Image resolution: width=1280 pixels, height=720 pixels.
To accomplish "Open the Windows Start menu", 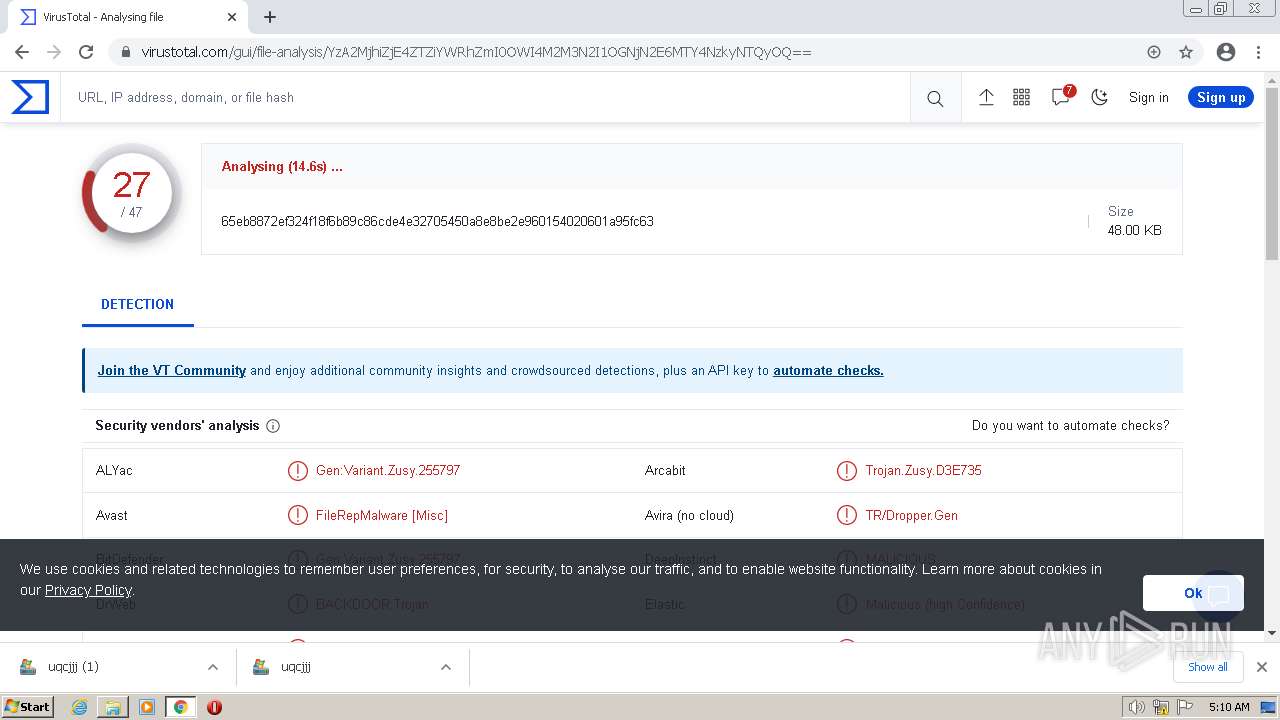I will coord(28,706).
